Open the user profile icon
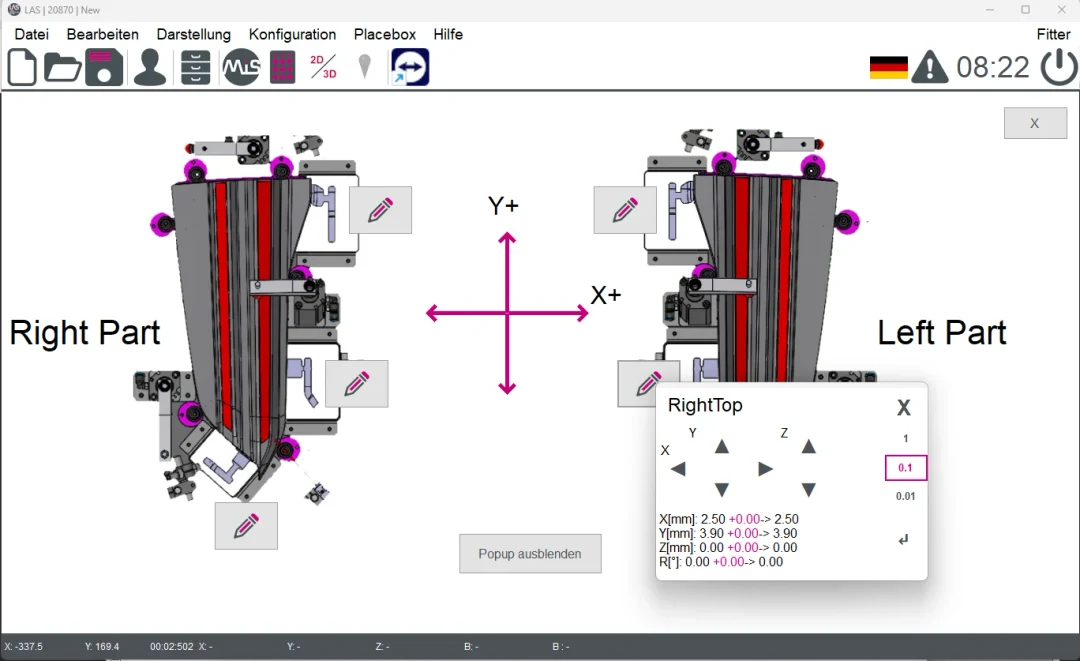1080x661 pixels. [x=149, y=66]
